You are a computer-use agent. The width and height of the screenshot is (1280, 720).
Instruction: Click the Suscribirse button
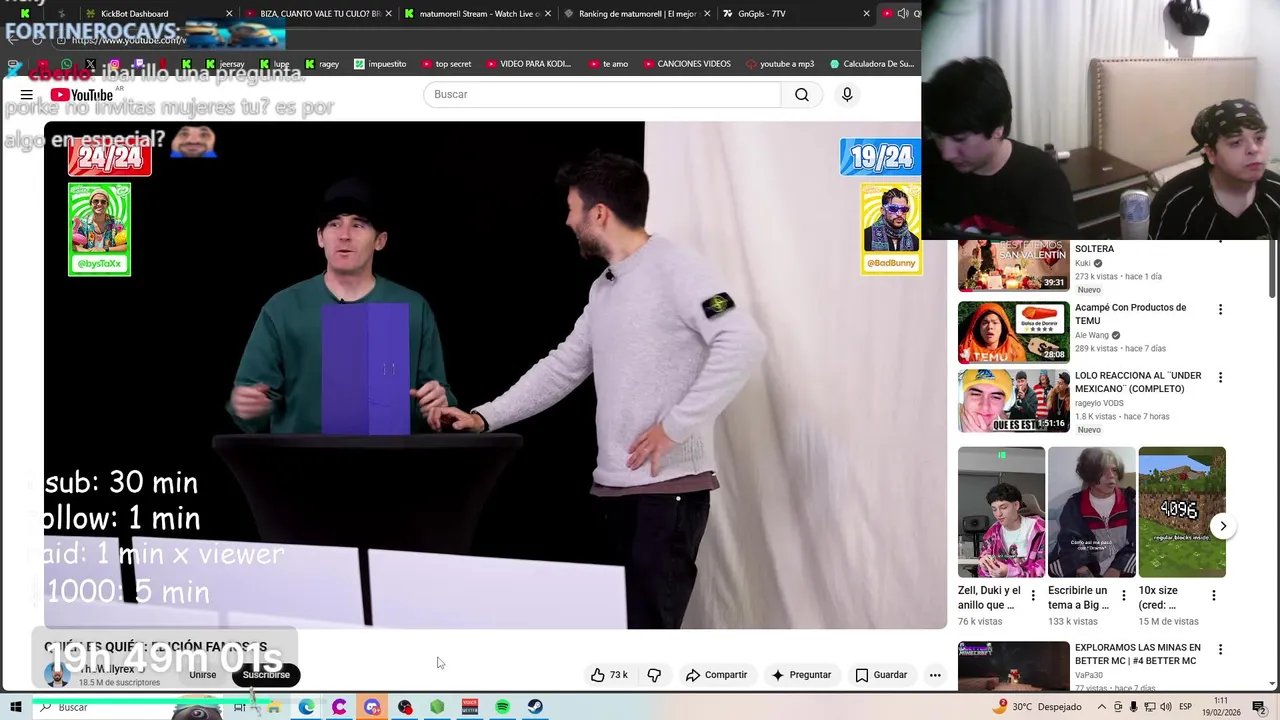(266, 675)
